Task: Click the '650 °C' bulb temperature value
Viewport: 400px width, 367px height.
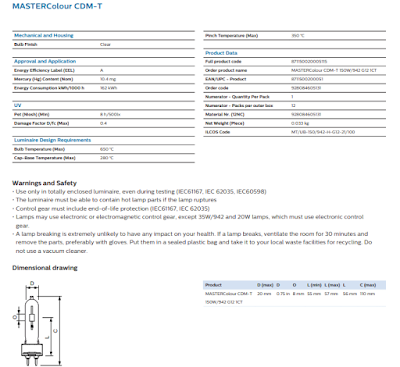Action: (x=107, y=149)
